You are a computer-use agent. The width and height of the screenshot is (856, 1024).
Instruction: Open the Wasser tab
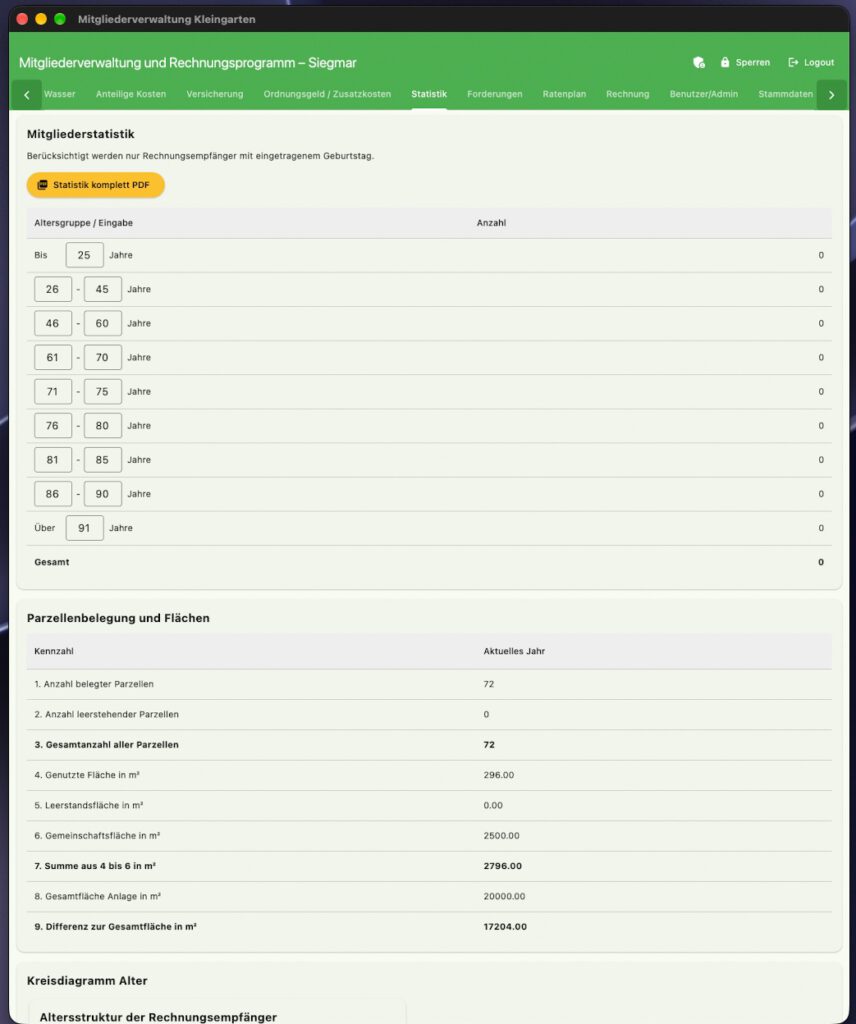point(59,94)
